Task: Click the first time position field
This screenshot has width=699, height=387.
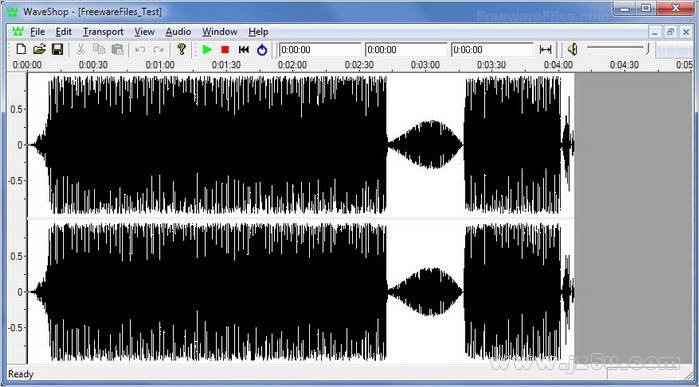Action: point(320,49)
